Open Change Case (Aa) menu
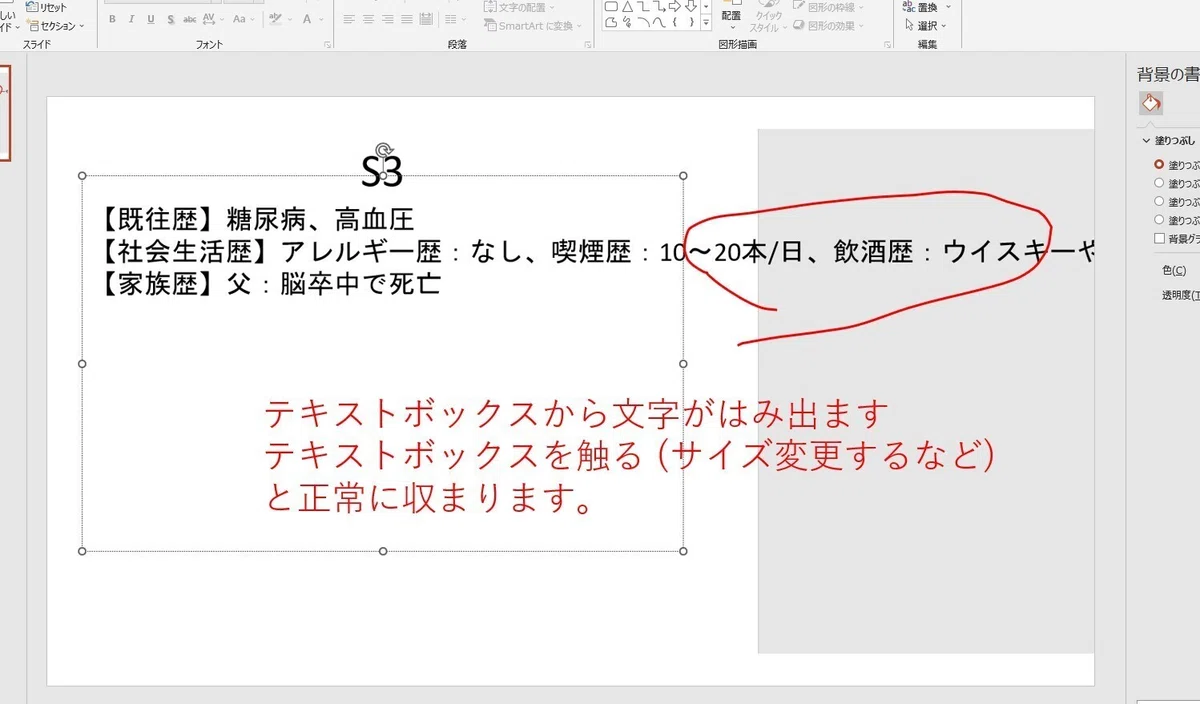The image size is (1200, 704). click(243, 19)
